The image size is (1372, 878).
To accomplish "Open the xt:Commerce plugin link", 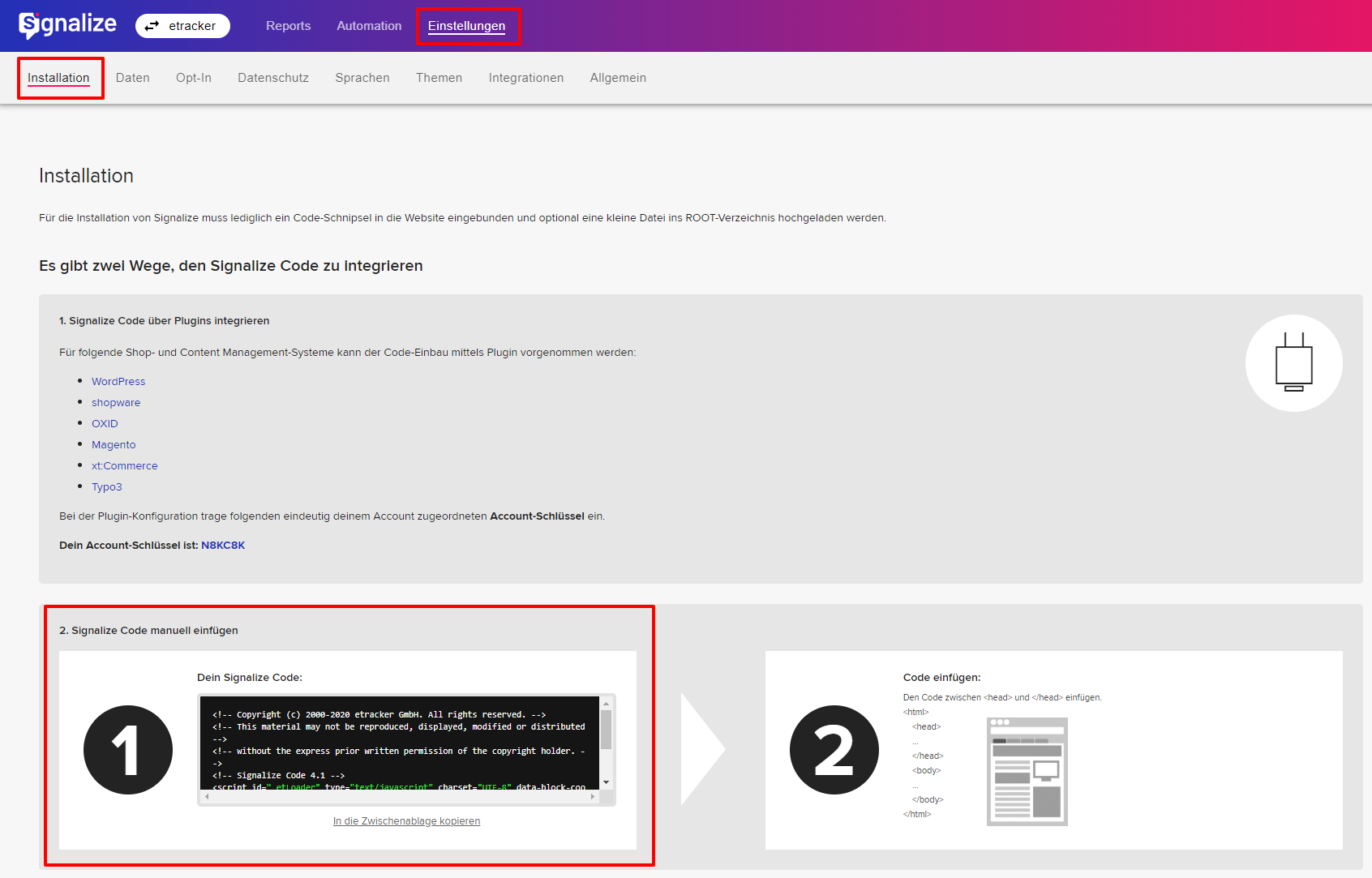I will (x=125, y=465).
